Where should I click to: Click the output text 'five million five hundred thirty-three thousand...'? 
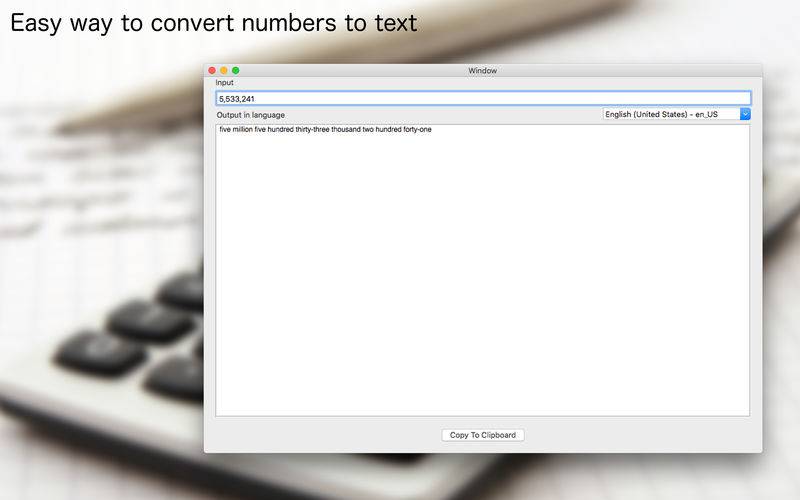click(x=326, y=130)
